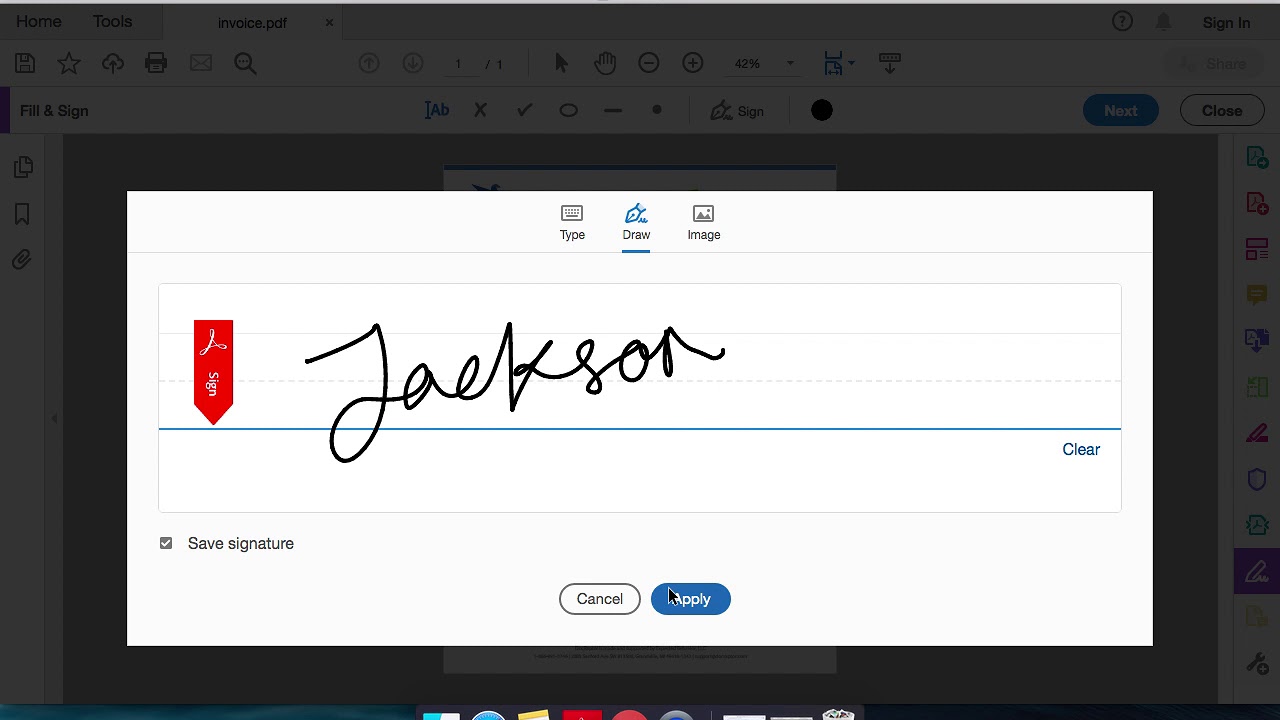Click the page number input field
The width and height of the screenshot is (1280, 720).
[458, 63]
